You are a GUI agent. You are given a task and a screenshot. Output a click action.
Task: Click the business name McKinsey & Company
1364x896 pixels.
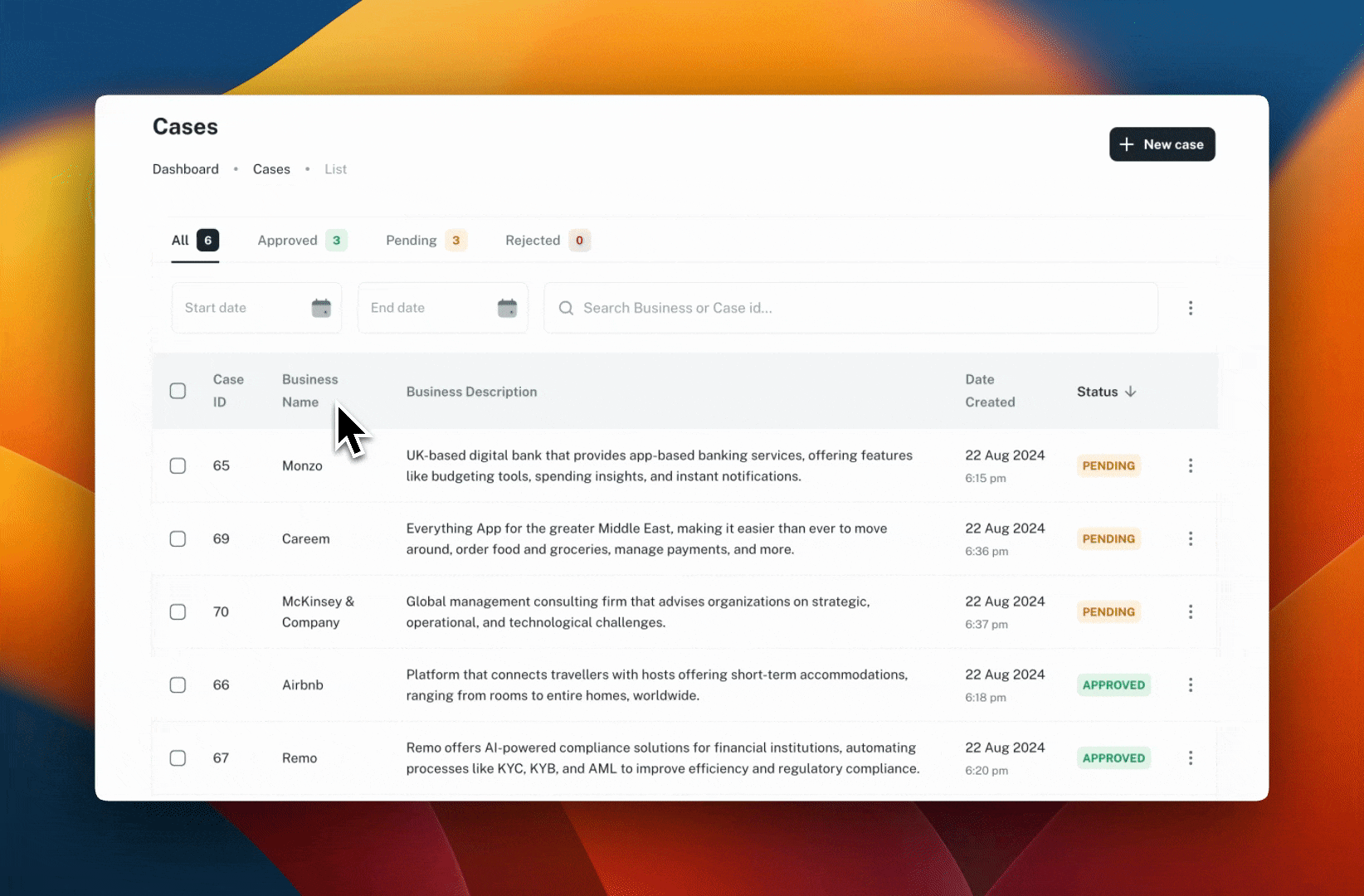coord(318,611)
